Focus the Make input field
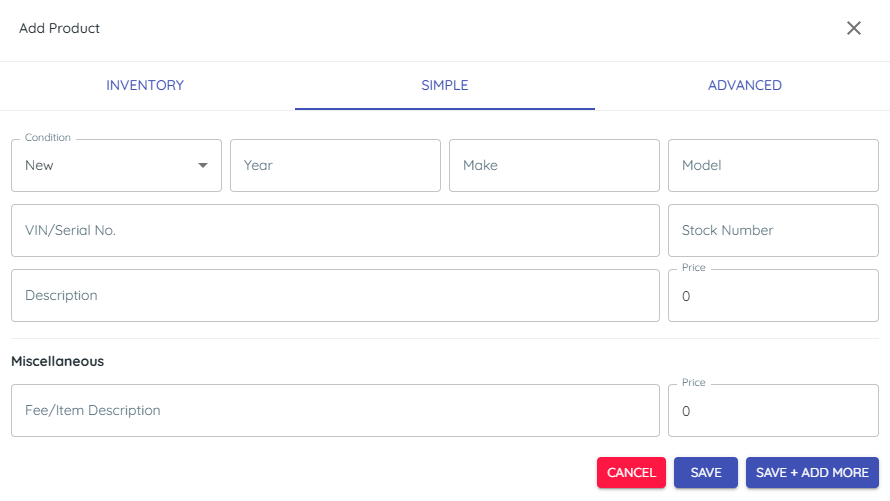Screen dimensions: 890x501 [555, 165]
